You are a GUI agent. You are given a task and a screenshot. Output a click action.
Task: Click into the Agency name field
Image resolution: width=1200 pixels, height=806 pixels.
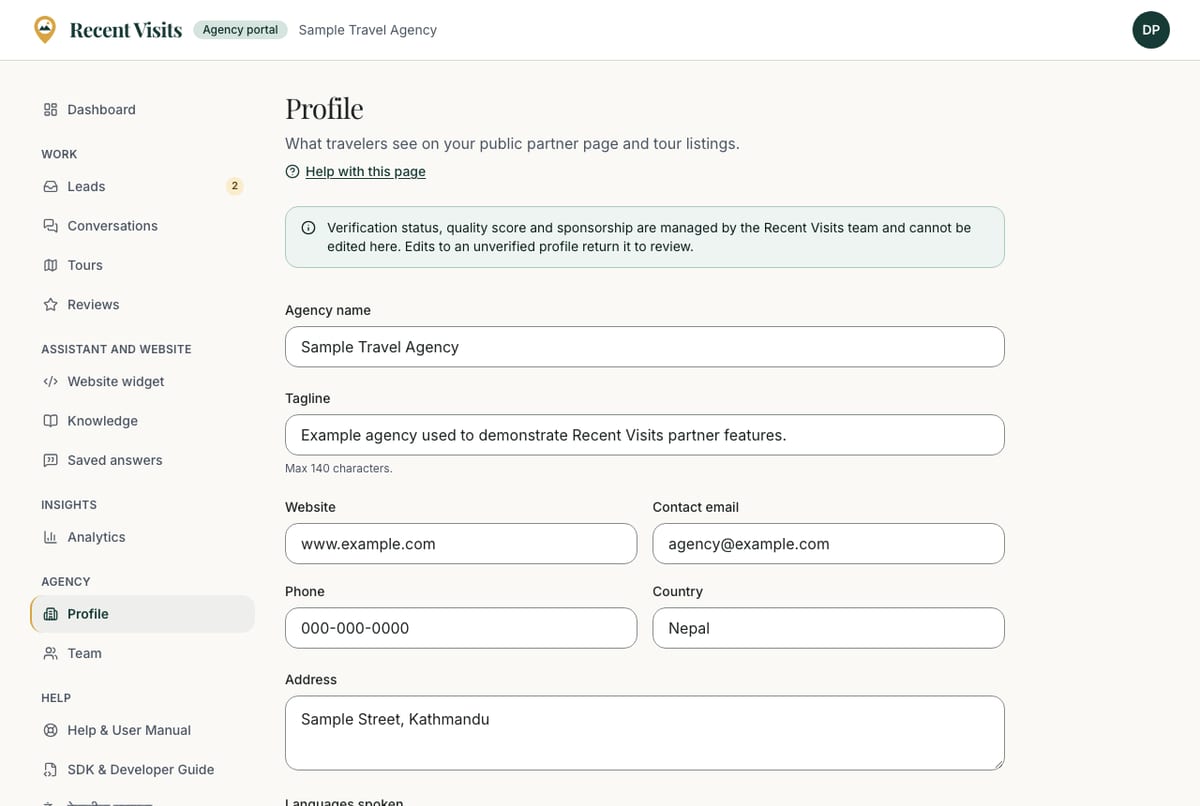644,347
